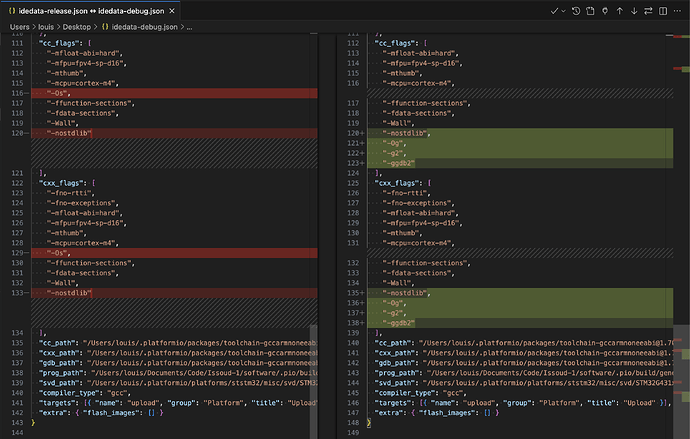Viewport: 690px width, 439px height.
Task: Open the louis breadcrumb folder
Action: pos(48,28)
